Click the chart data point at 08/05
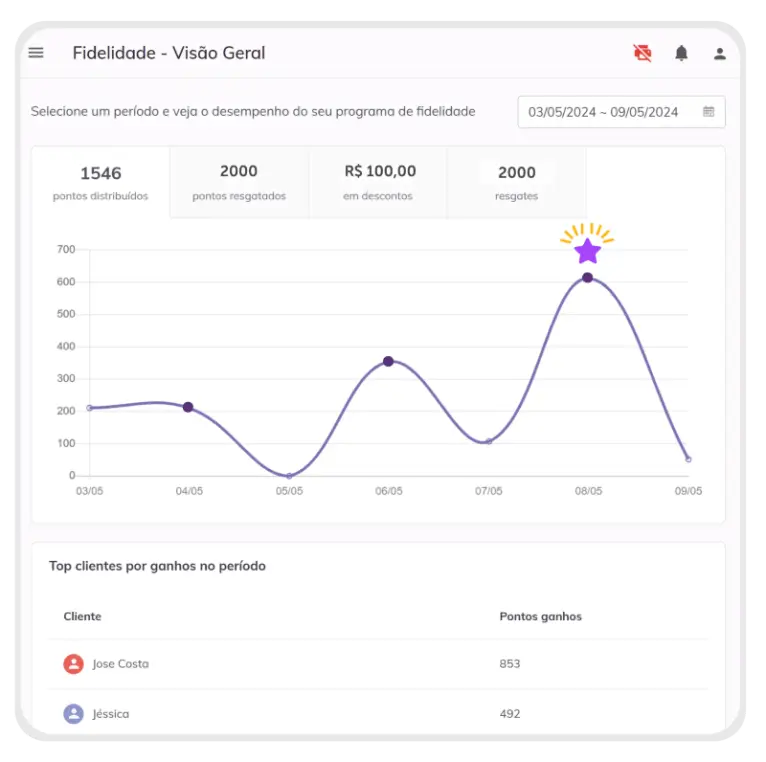This screenshot has width=766, height=762. tap(587, 278)
